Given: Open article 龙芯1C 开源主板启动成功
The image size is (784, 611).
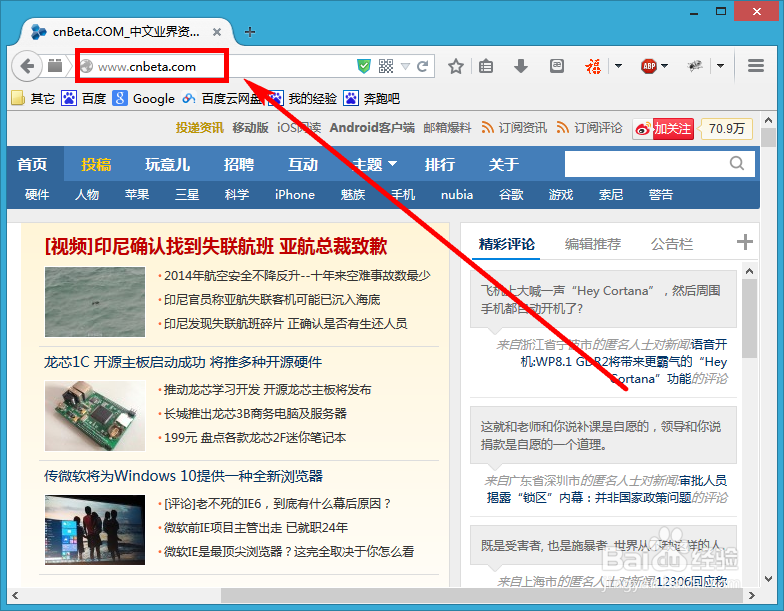Looking at the screenshot, I should click(x=182, y=362).
